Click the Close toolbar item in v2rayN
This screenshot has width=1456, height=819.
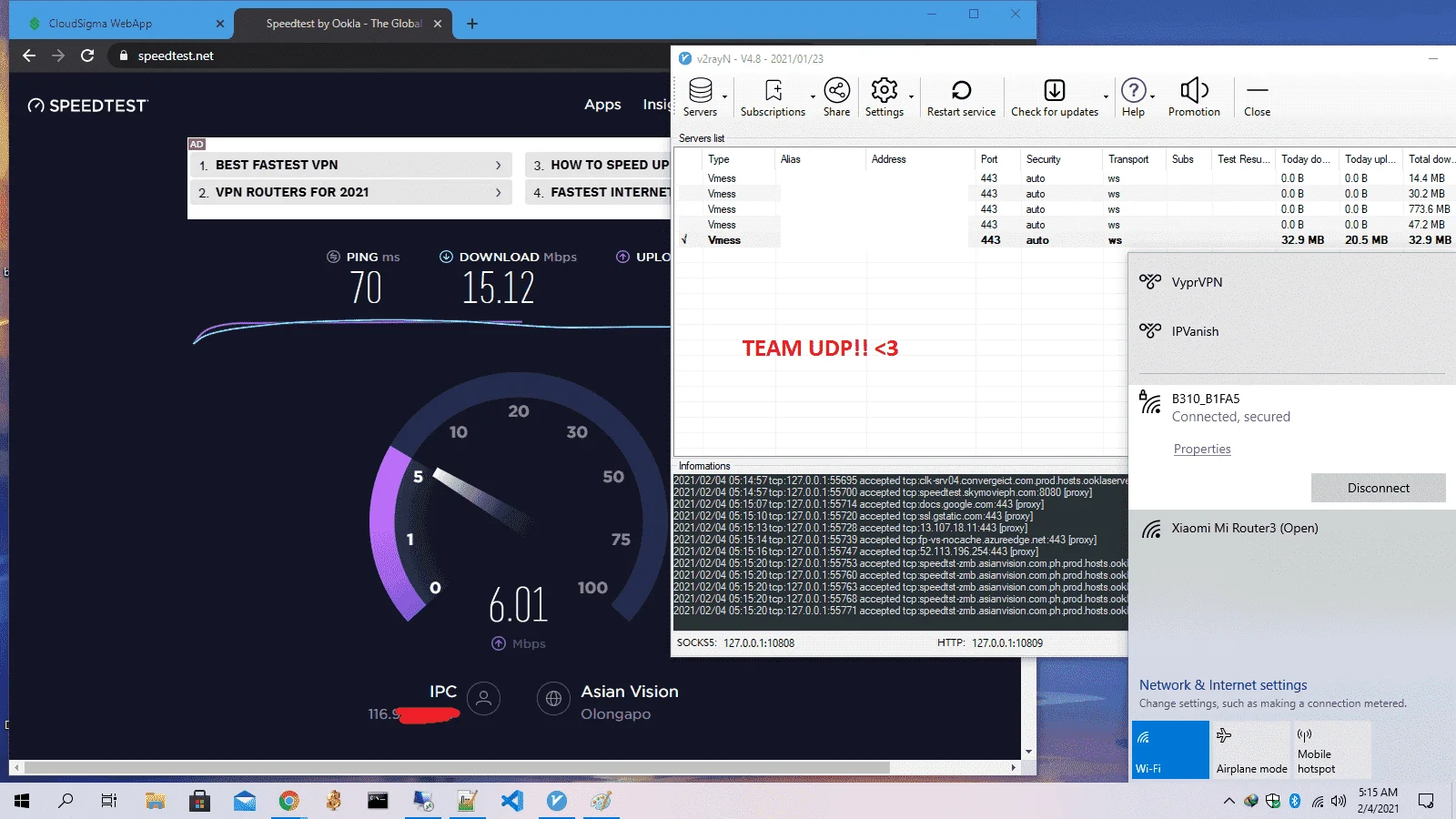1257,97
